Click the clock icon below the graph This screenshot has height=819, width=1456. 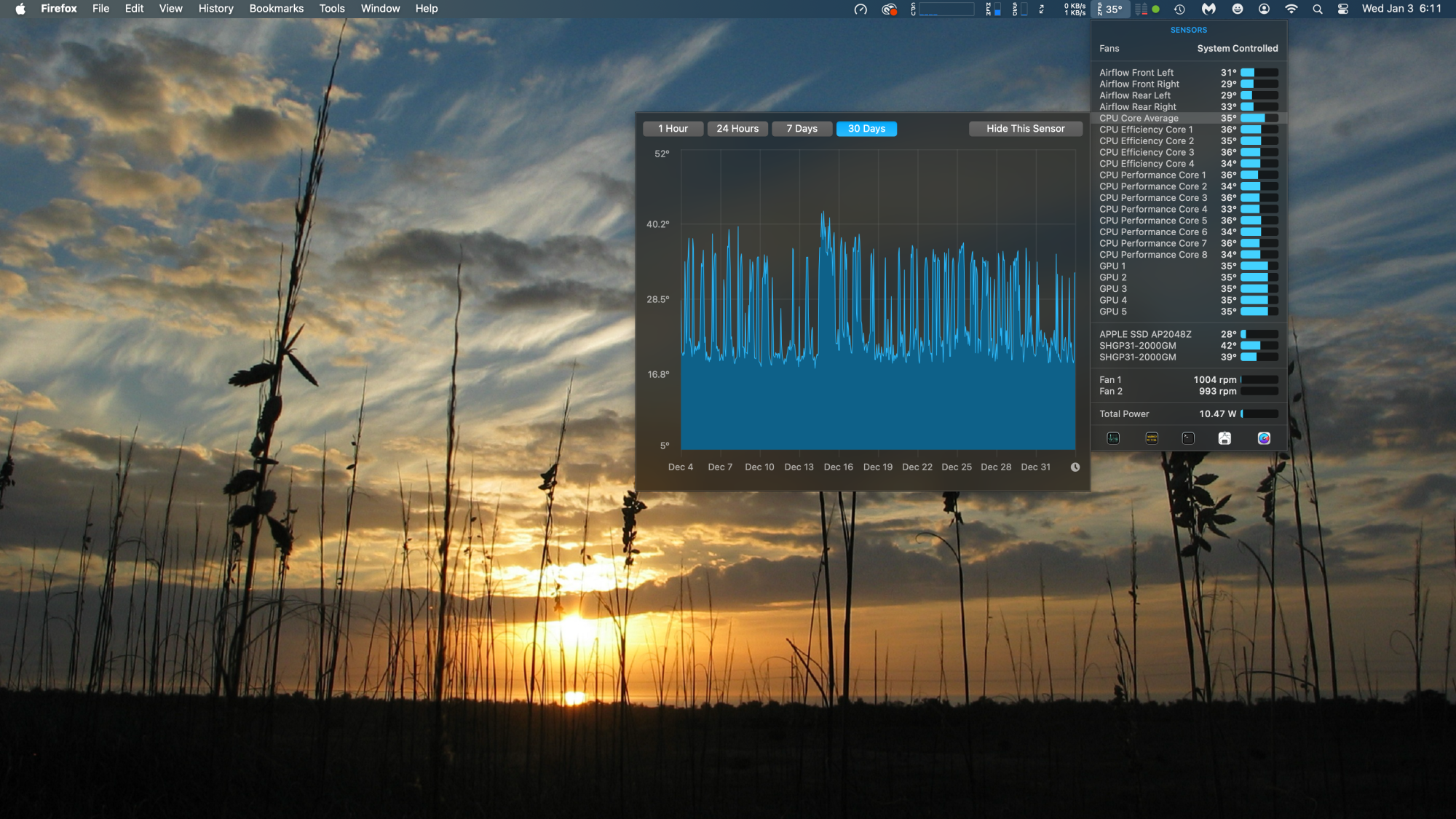pos(1075,467)
